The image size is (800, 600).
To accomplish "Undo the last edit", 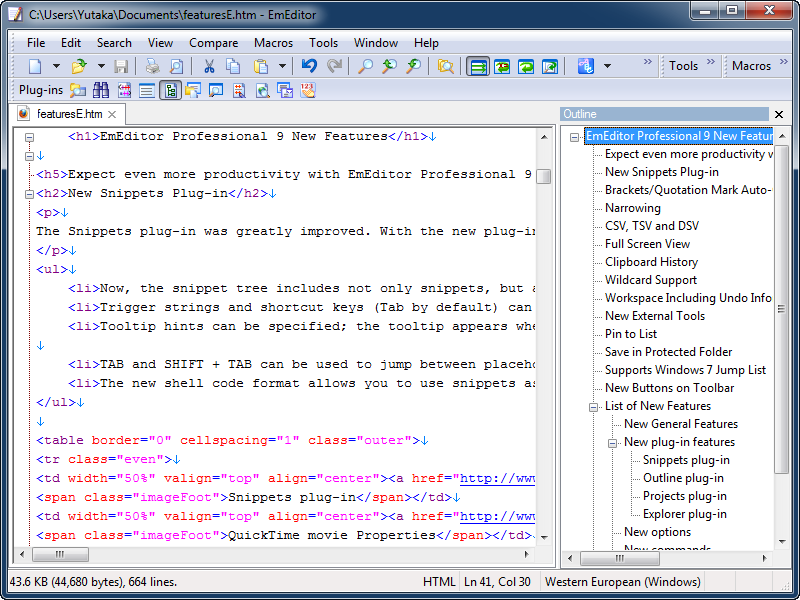I will coord(309,66).
